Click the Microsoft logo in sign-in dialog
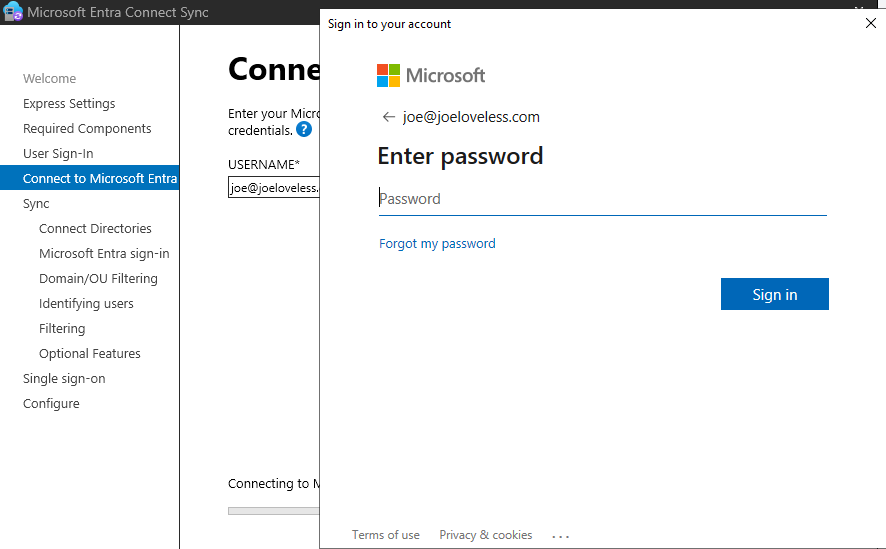Viewport: 886px width, 549px height. (x=431, y=76)
